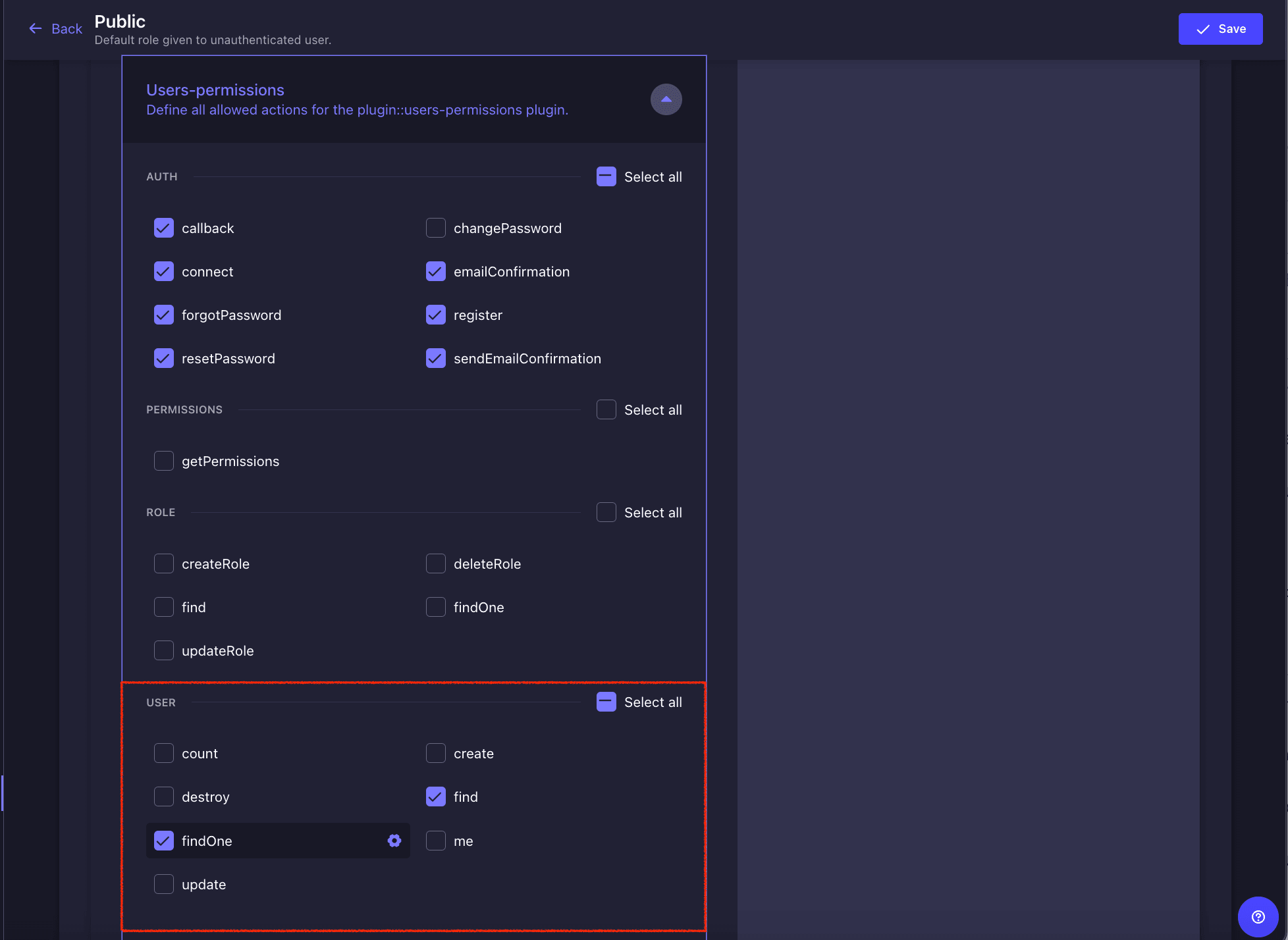
Task: Click the Public page title
Action: (120, 21)
